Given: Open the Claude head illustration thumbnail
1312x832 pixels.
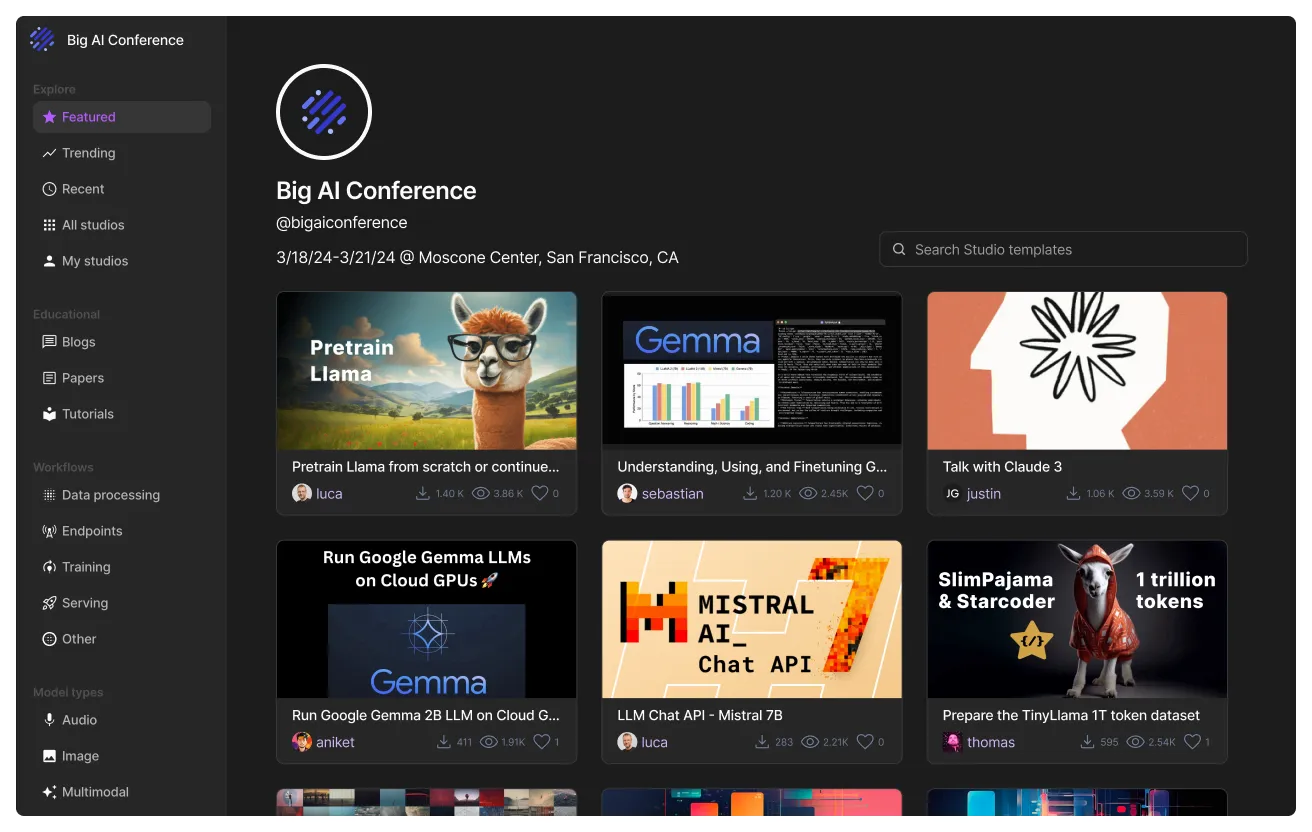Looking at the screenshot, I should click(1077, 371).
